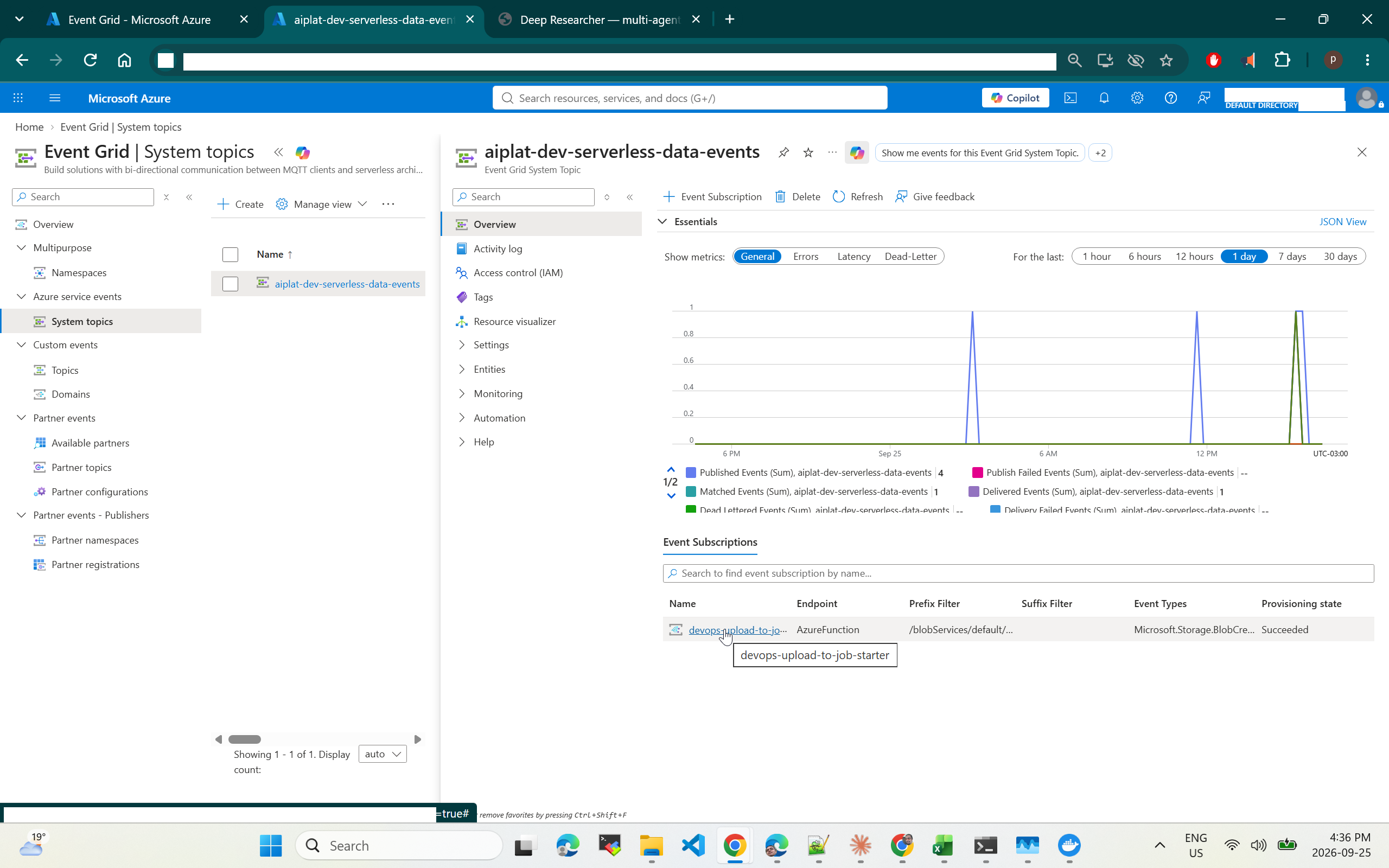Open devops-upload-to-job-starter subscription link

(737, 630)
